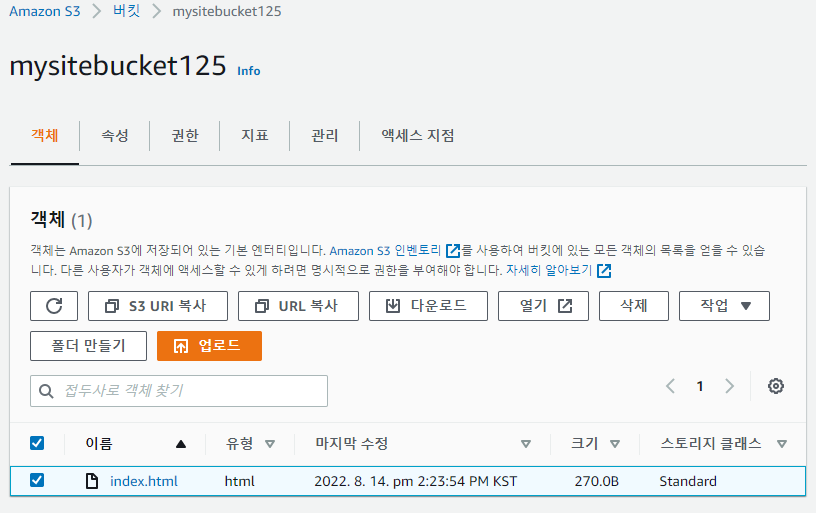This screenshot has width=816, height=513.
Task: Click 열기 to open the object
Action: (x=543, y=306)
